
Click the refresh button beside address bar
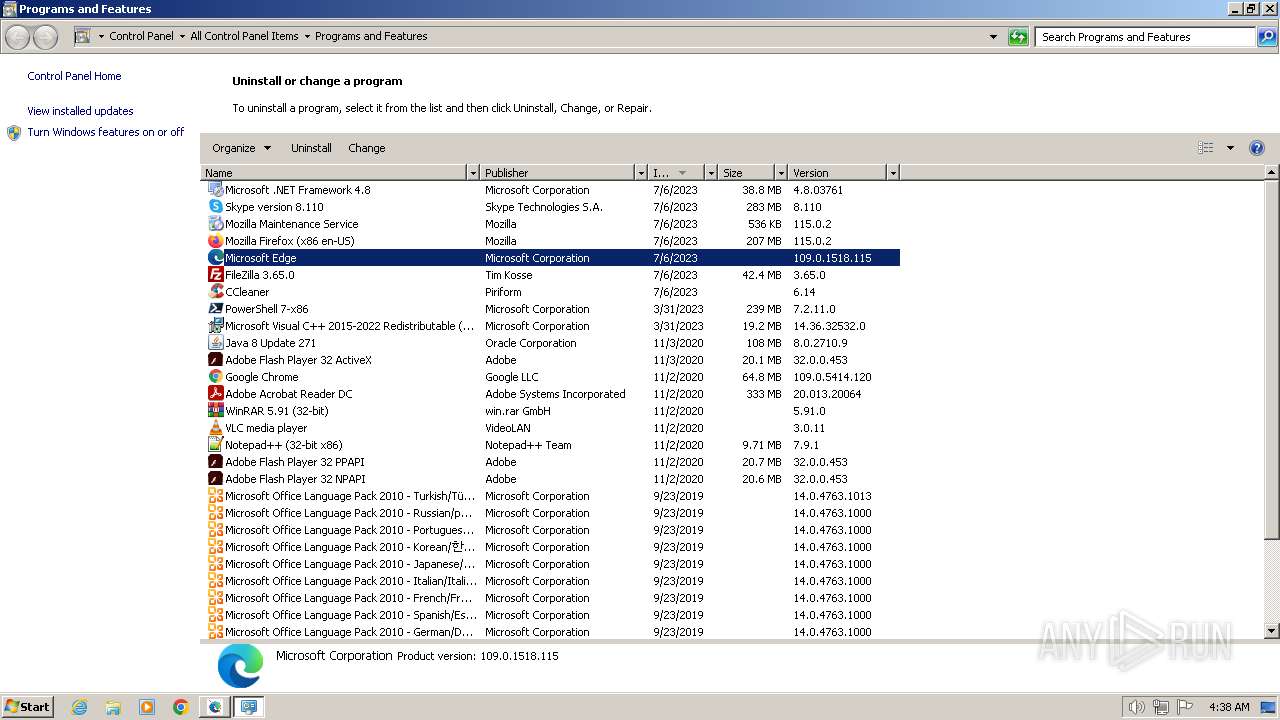[x=1018, y=37]
